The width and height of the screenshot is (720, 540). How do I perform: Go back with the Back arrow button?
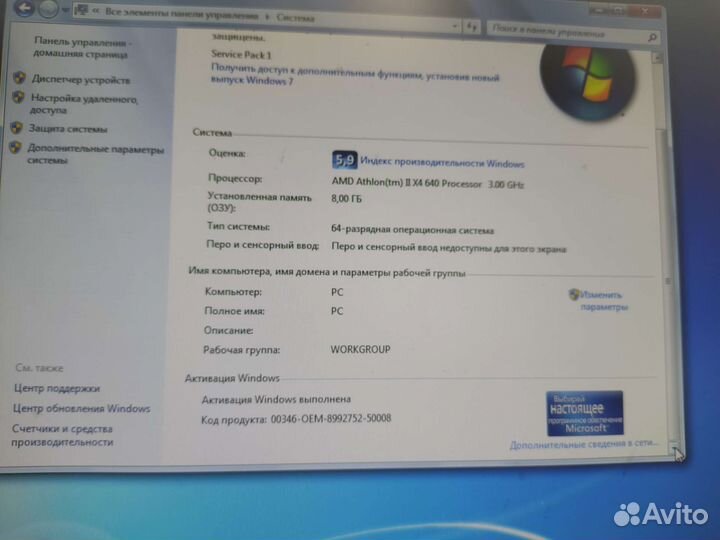[x=23, y=7]
